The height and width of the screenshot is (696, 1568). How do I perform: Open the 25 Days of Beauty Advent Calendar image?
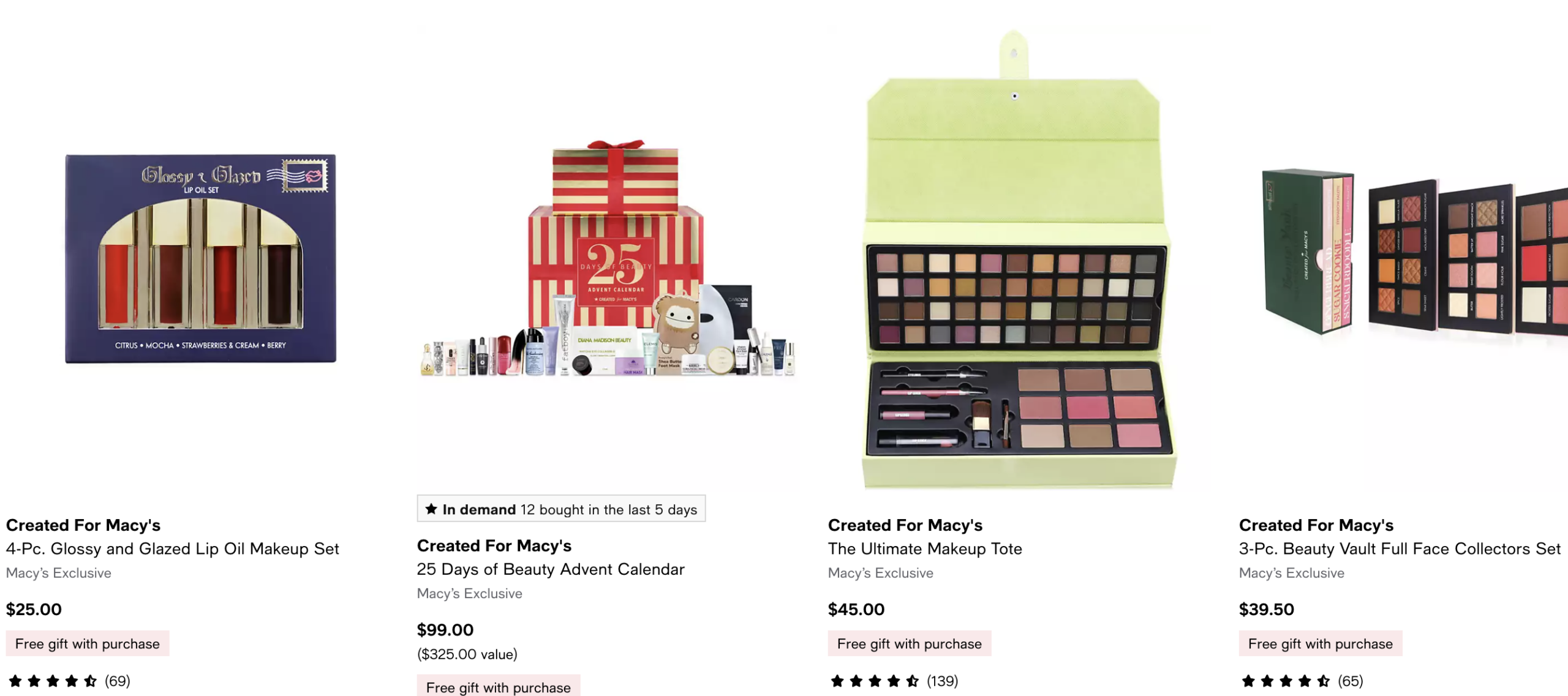(608, 258)
